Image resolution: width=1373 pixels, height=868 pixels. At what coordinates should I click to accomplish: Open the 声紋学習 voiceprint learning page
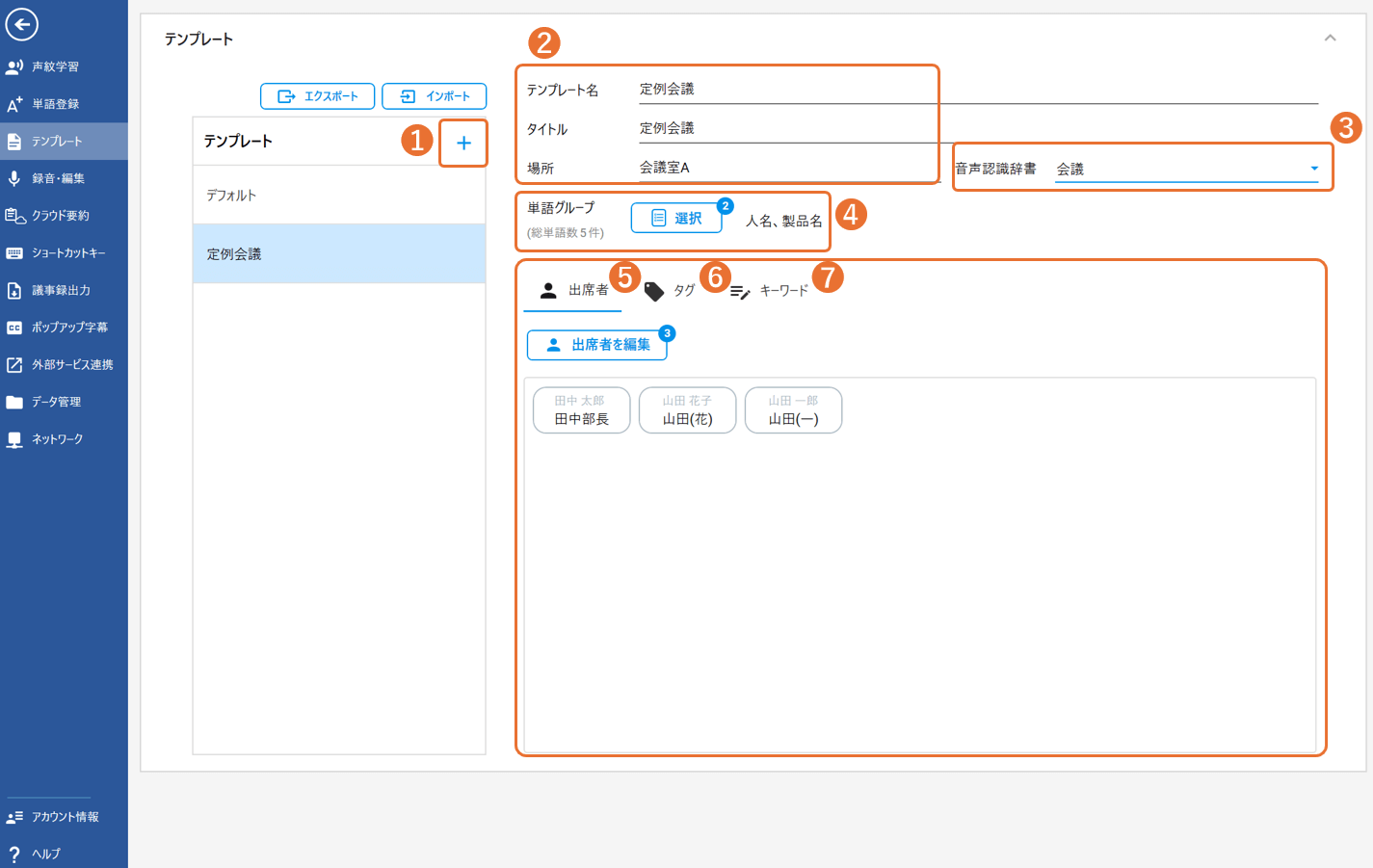pos(55,66)
